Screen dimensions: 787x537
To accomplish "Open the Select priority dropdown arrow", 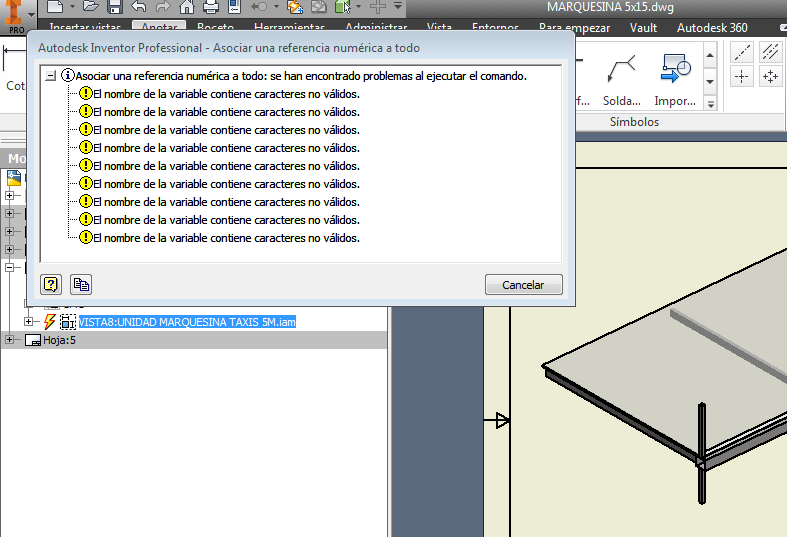I will [x=358, y=7].
